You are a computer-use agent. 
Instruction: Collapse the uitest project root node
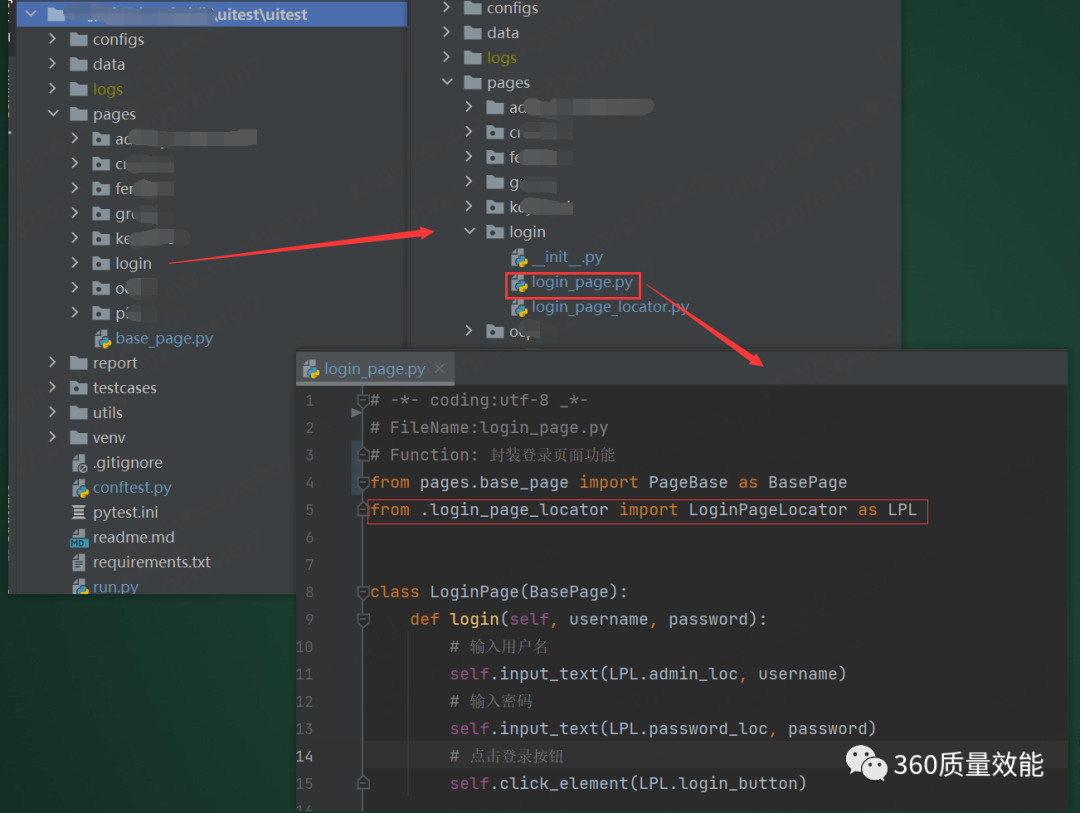point(31,14)
